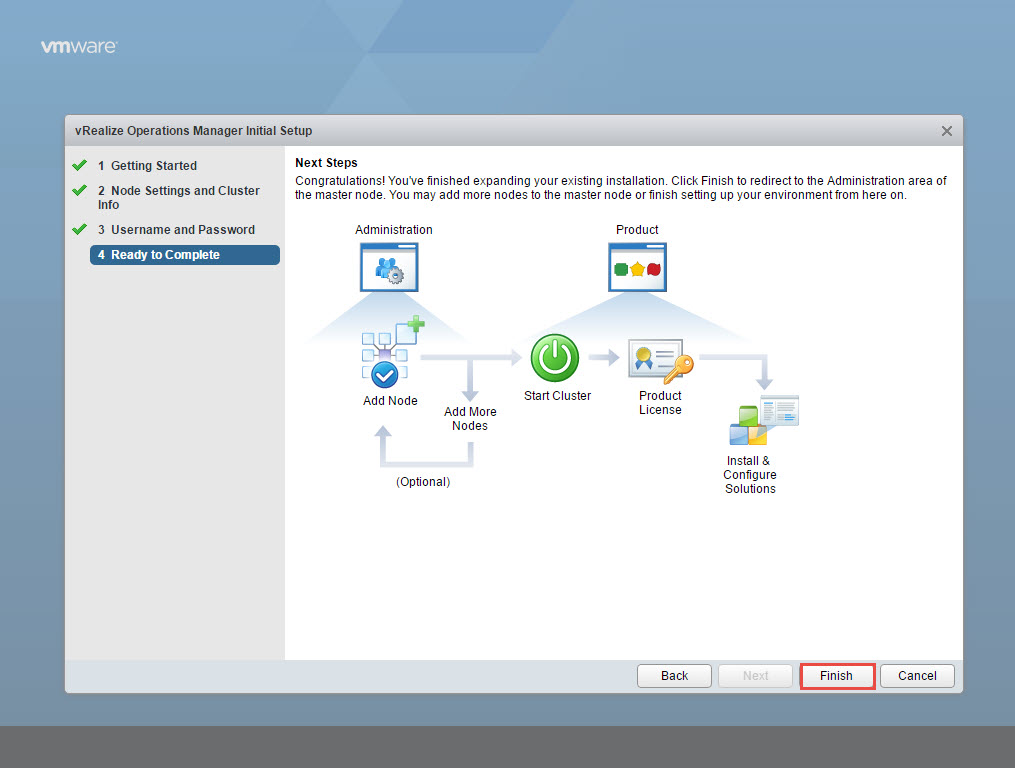Click the Product License key icon
Viewport: 1015px width, 768px height.
pos(660,360)
